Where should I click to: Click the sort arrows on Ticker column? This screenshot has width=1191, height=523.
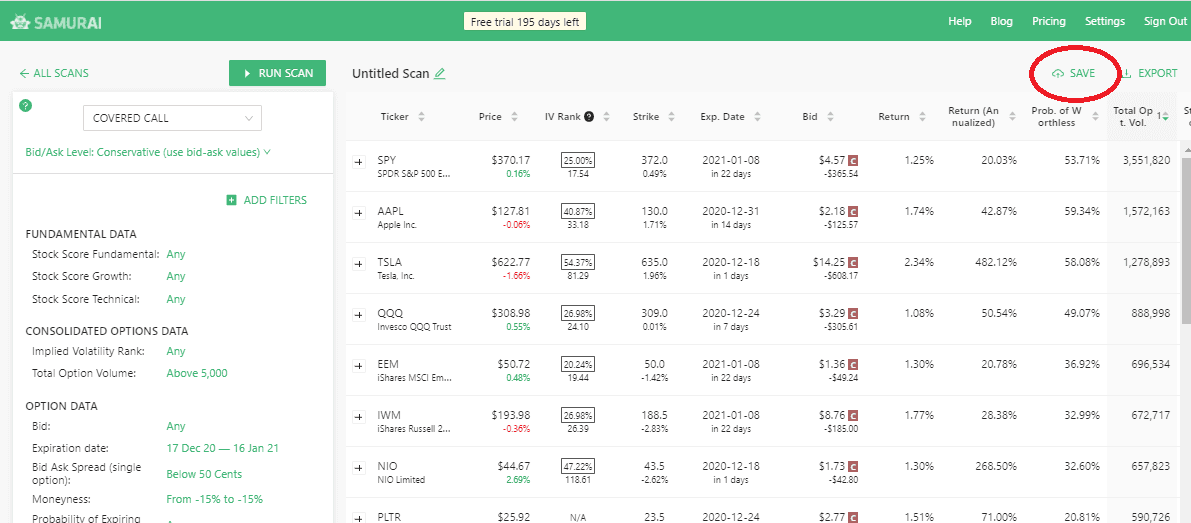(x=421, y=117)
